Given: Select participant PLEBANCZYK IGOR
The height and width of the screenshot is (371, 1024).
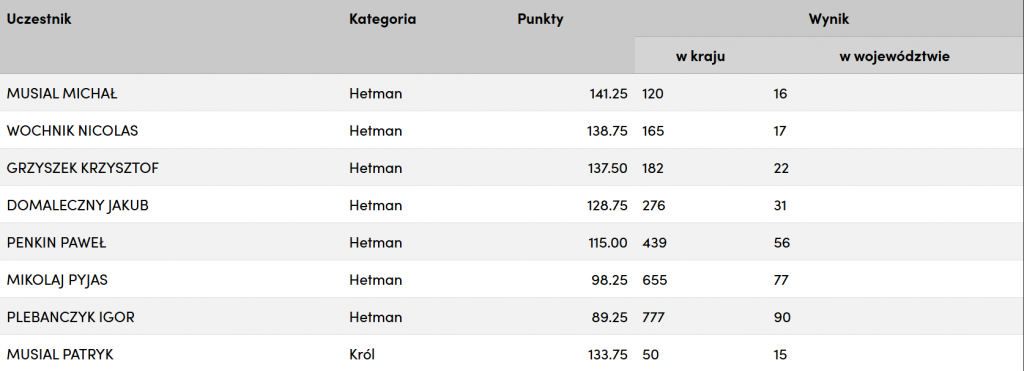Looking at the screenshot, I should click(71, 317).
